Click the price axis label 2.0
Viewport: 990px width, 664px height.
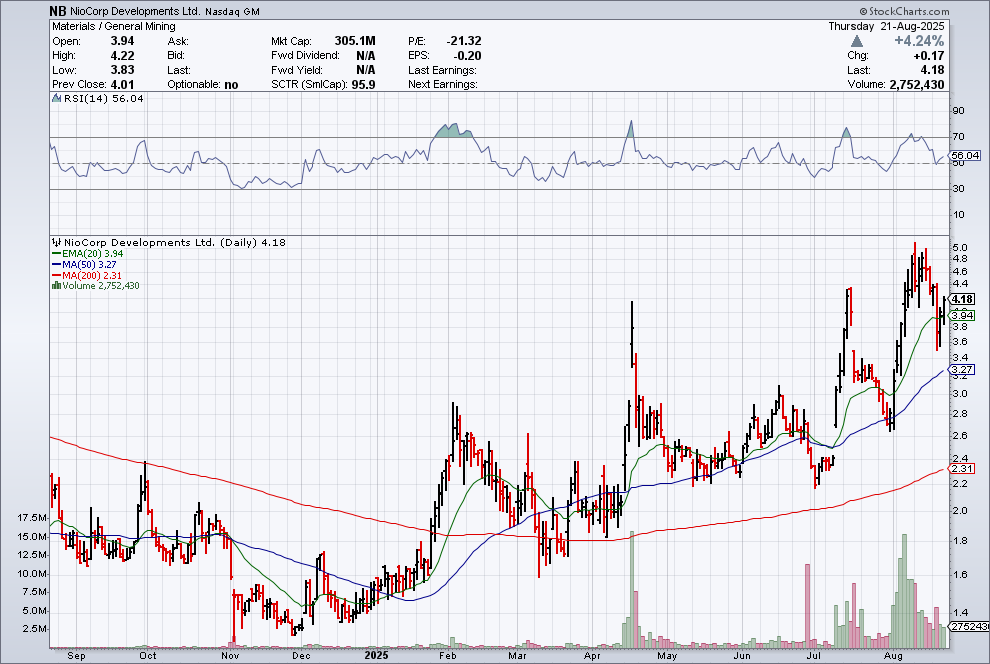pyautogui.click(x=960, y=510)
